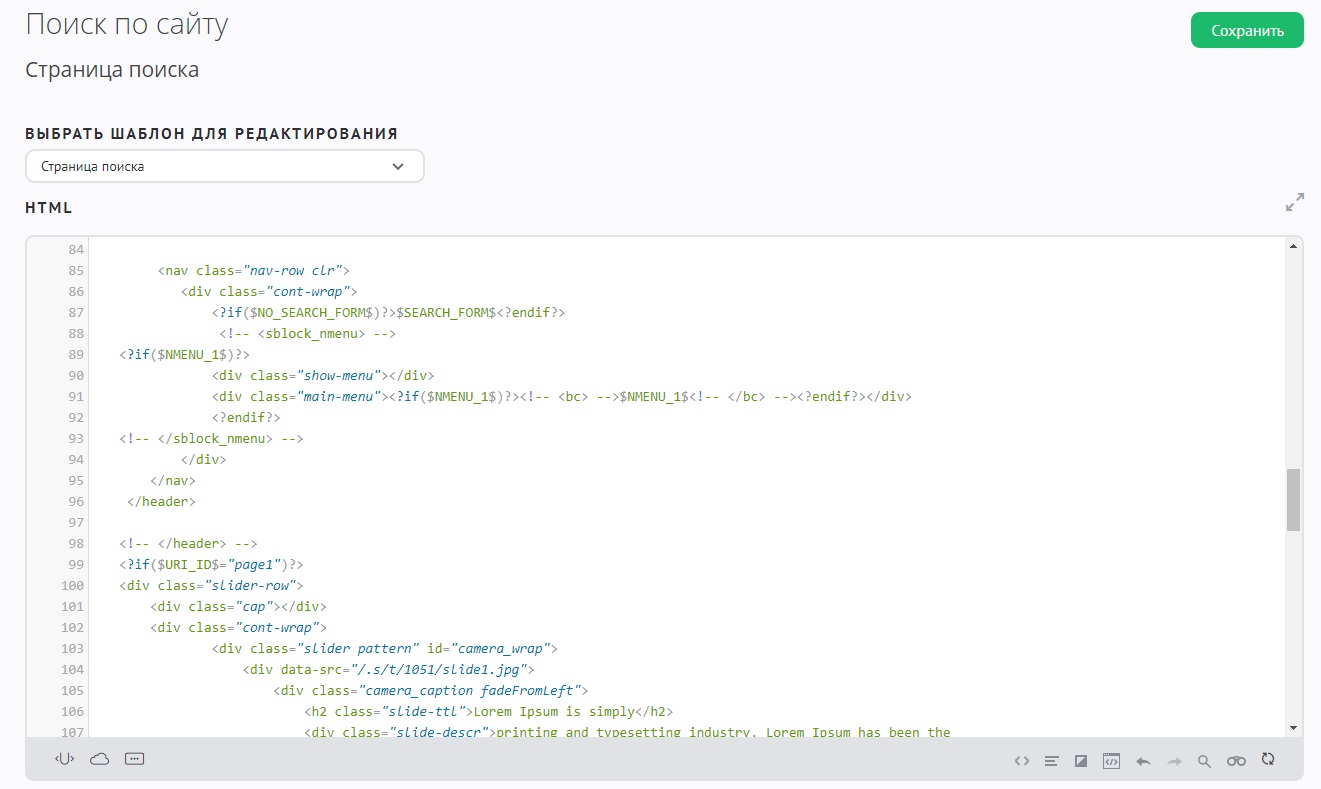Screen dimensions: 1321x789
Task: Click the magnifier search icon in editor
Action: 1205,761
